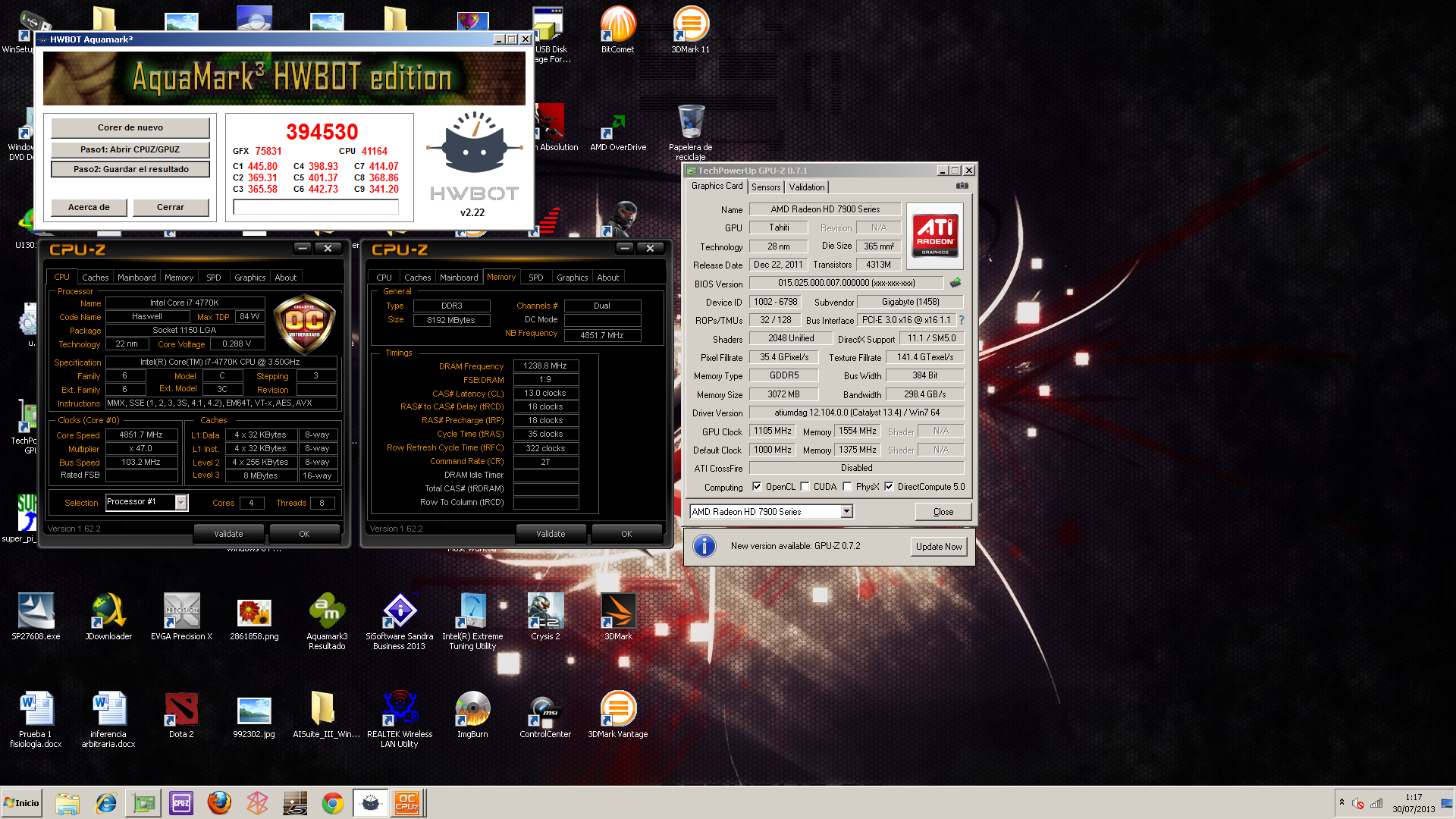Click GPU-Z screenshot camera icon
Screen dimensions: 1456x819
coord(962,186)
